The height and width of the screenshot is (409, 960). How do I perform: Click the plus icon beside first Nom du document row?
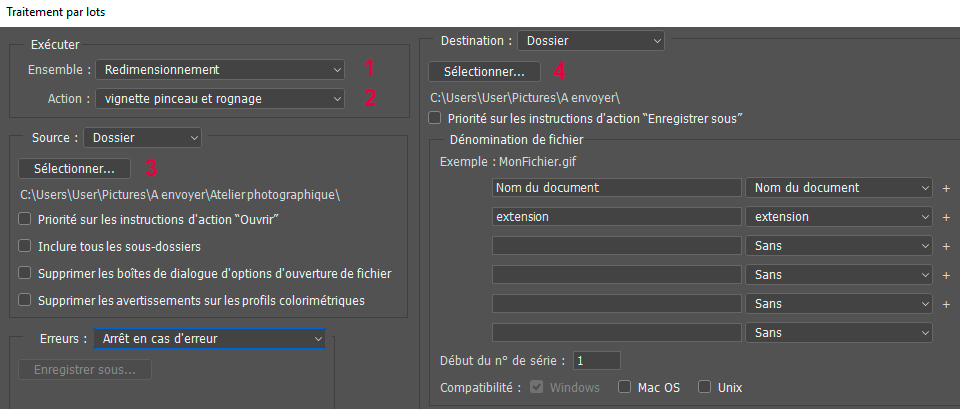(946, 188)
